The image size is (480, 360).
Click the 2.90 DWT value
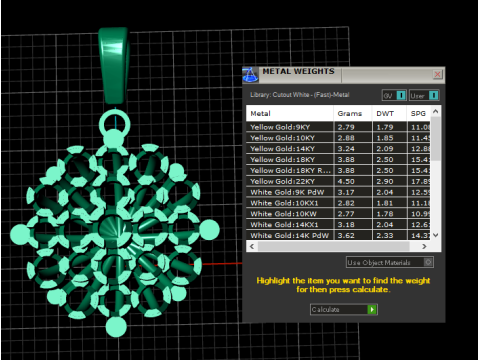click(385, 182)
